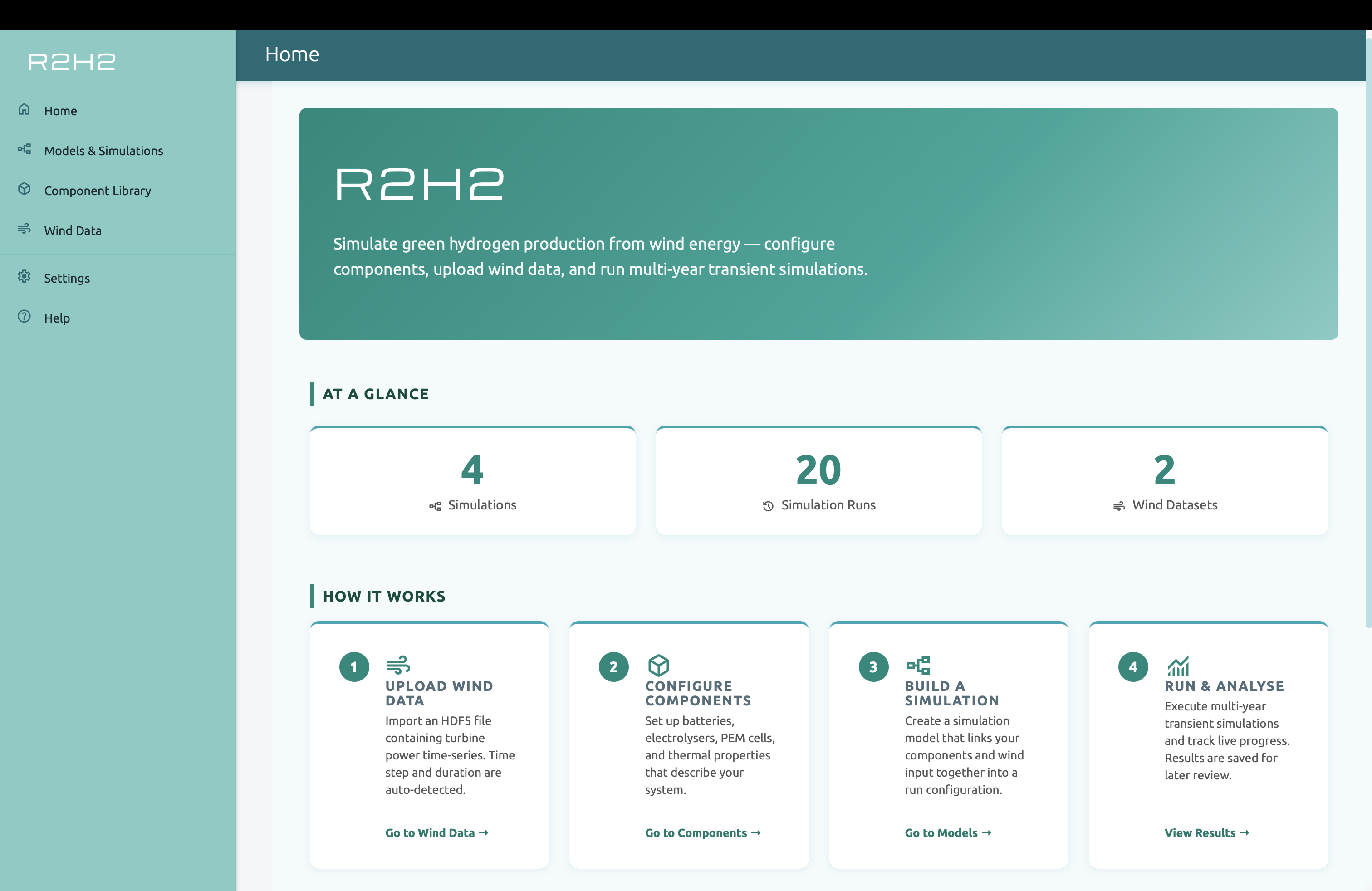Follow the Go to Models link
This screenshot has width=1372, height=891.
(x=948, y=833)
